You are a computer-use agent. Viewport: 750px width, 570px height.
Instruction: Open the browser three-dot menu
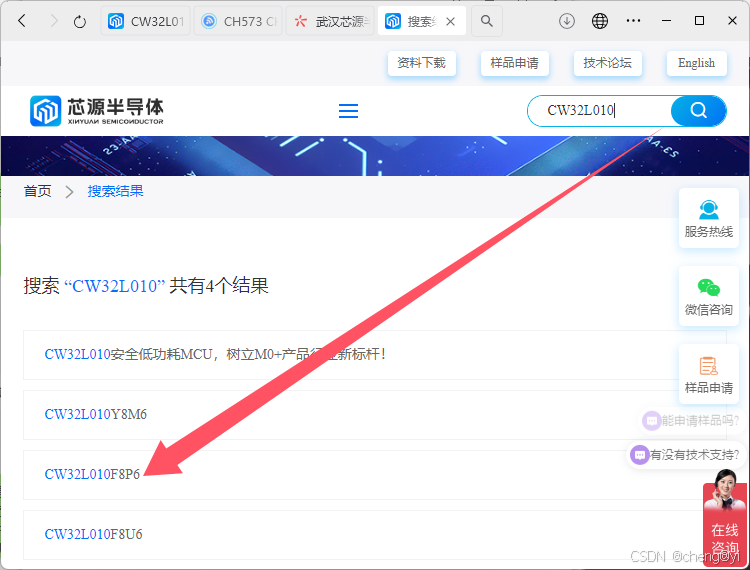(633, 21)
